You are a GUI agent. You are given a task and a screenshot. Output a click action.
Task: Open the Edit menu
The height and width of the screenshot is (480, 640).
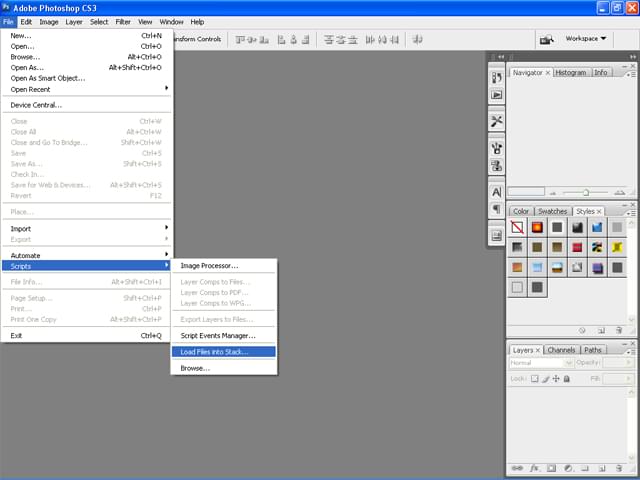click(x=26, y=22)
